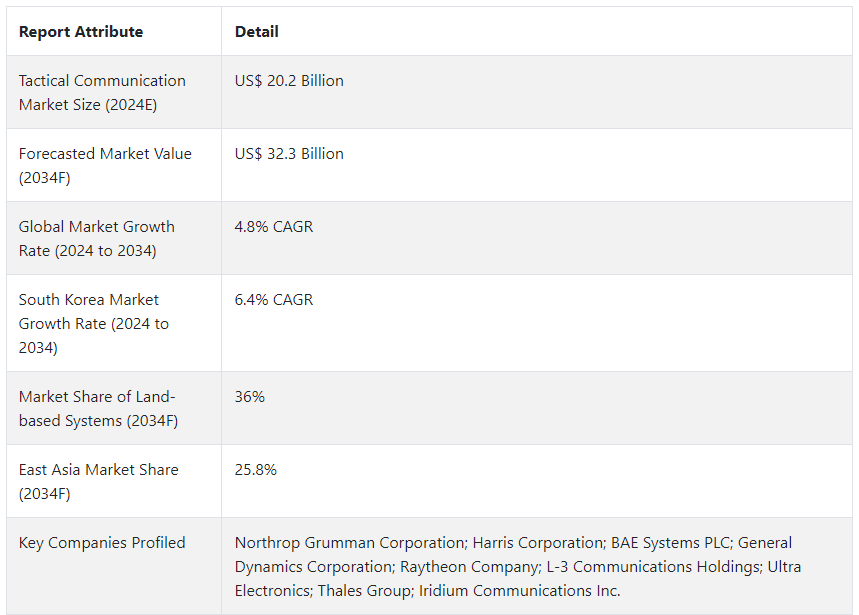Click the 36% value
This screenshot has width=859, height=615.
250,397
